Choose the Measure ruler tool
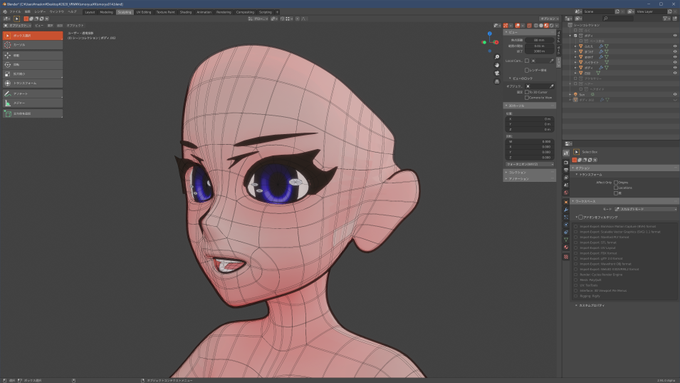The height and width of the screenshot is (383, 680). tap(33, 103)
